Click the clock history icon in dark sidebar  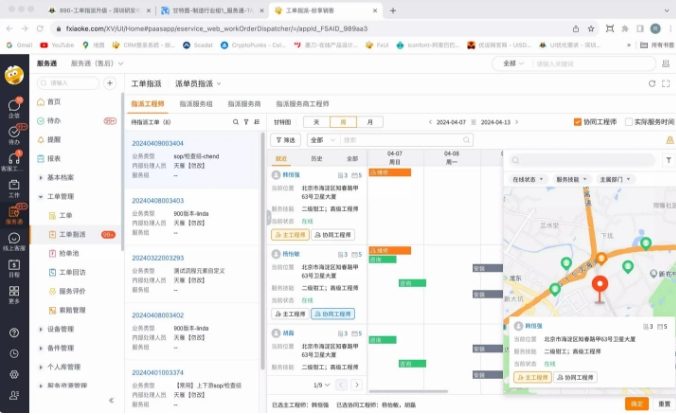click(14, 353)
